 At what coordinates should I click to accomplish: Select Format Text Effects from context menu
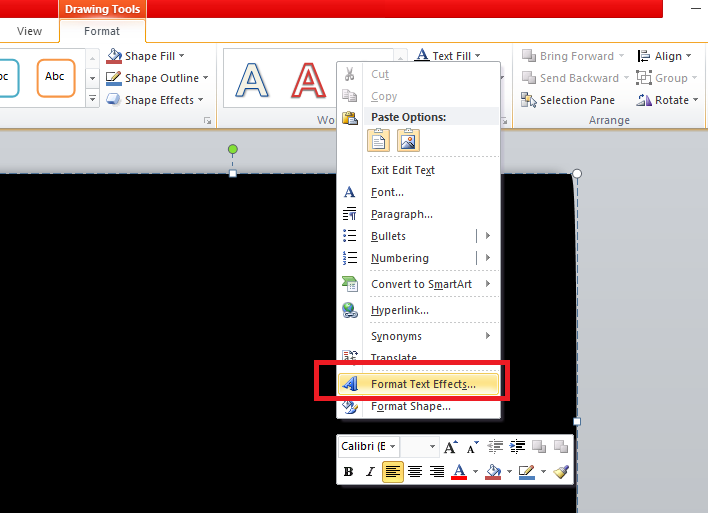422,384
